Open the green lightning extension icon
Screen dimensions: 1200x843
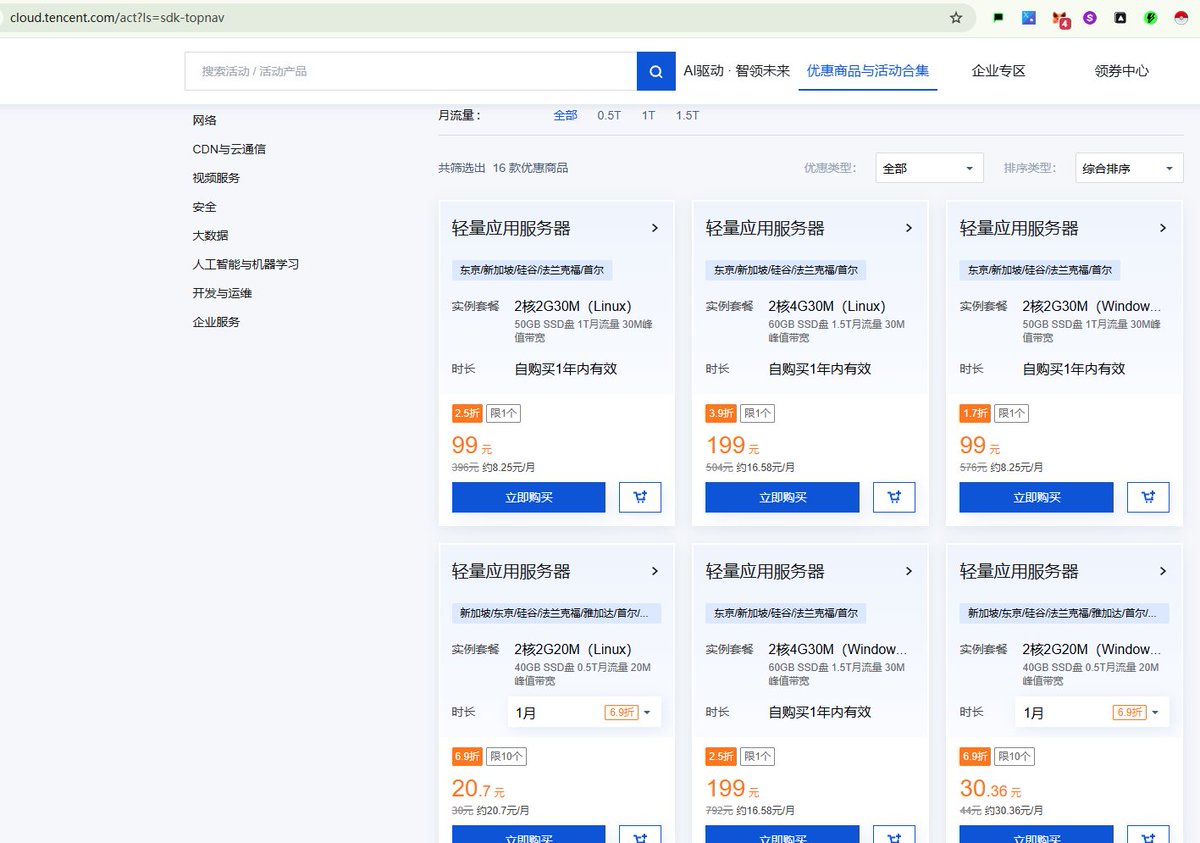[x=1151, y=17]
